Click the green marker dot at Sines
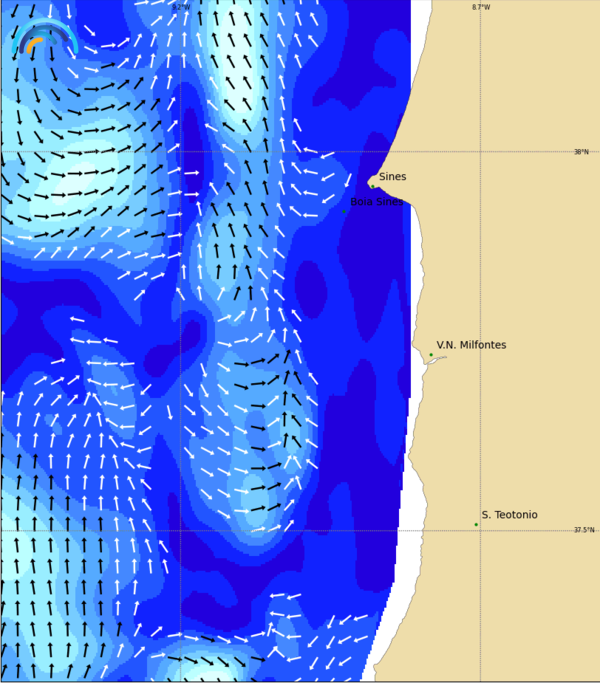Viewport: 600px width, 683px height. tap(372, 185)
